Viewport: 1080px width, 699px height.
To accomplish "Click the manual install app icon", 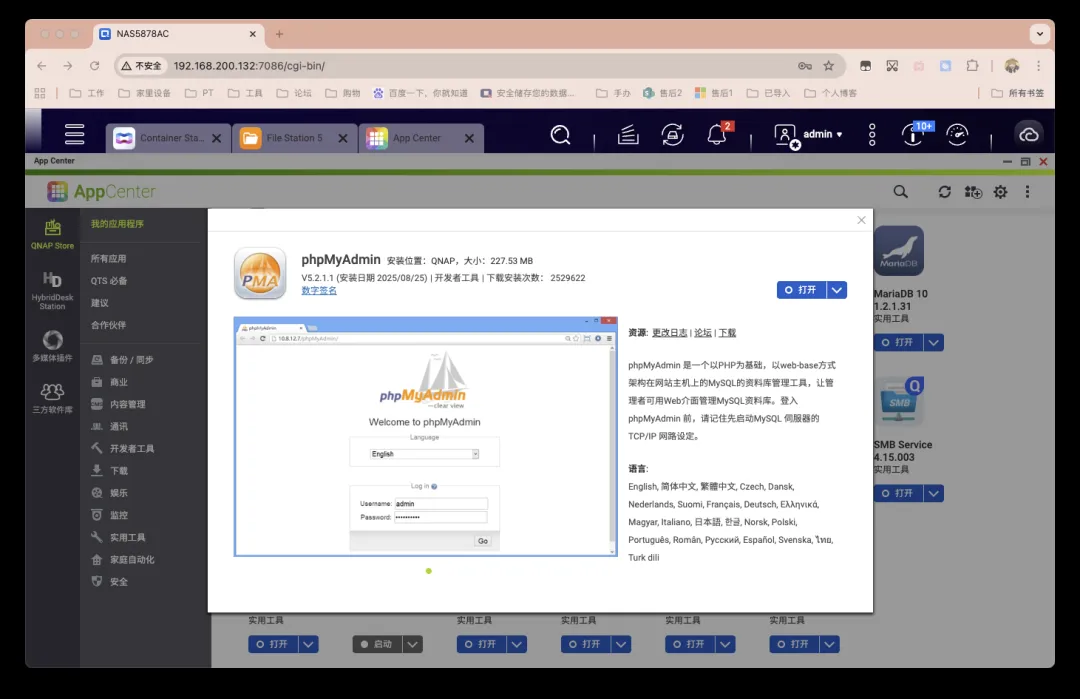I will pyautogui.click(x=972, y=192).
